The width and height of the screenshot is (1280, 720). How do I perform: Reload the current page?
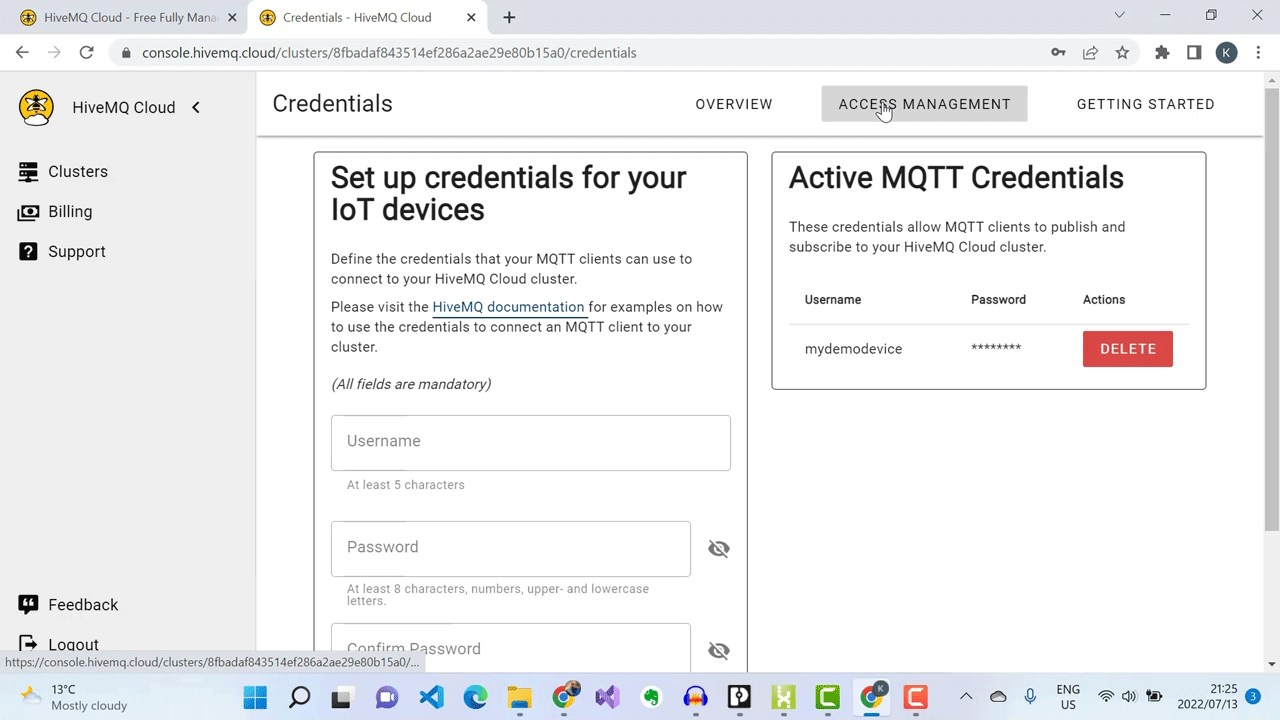pos(87,53)
